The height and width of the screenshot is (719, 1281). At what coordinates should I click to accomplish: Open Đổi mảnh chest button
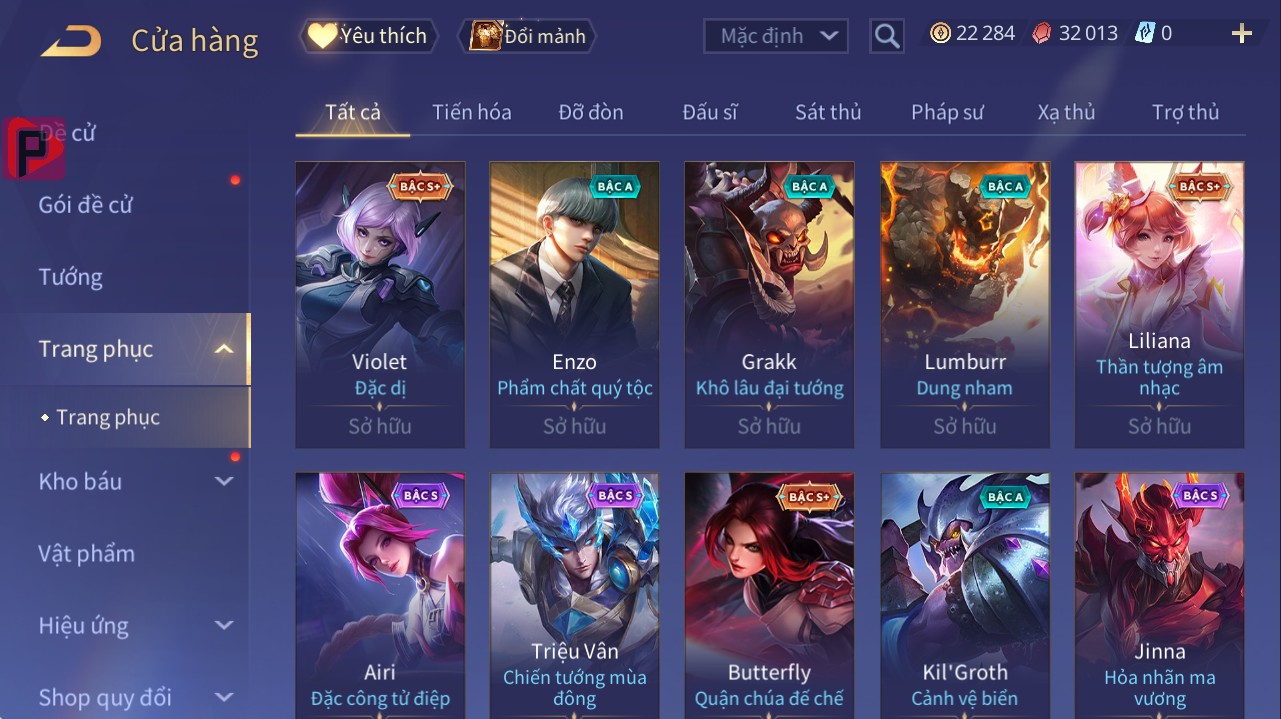(527, 36)
